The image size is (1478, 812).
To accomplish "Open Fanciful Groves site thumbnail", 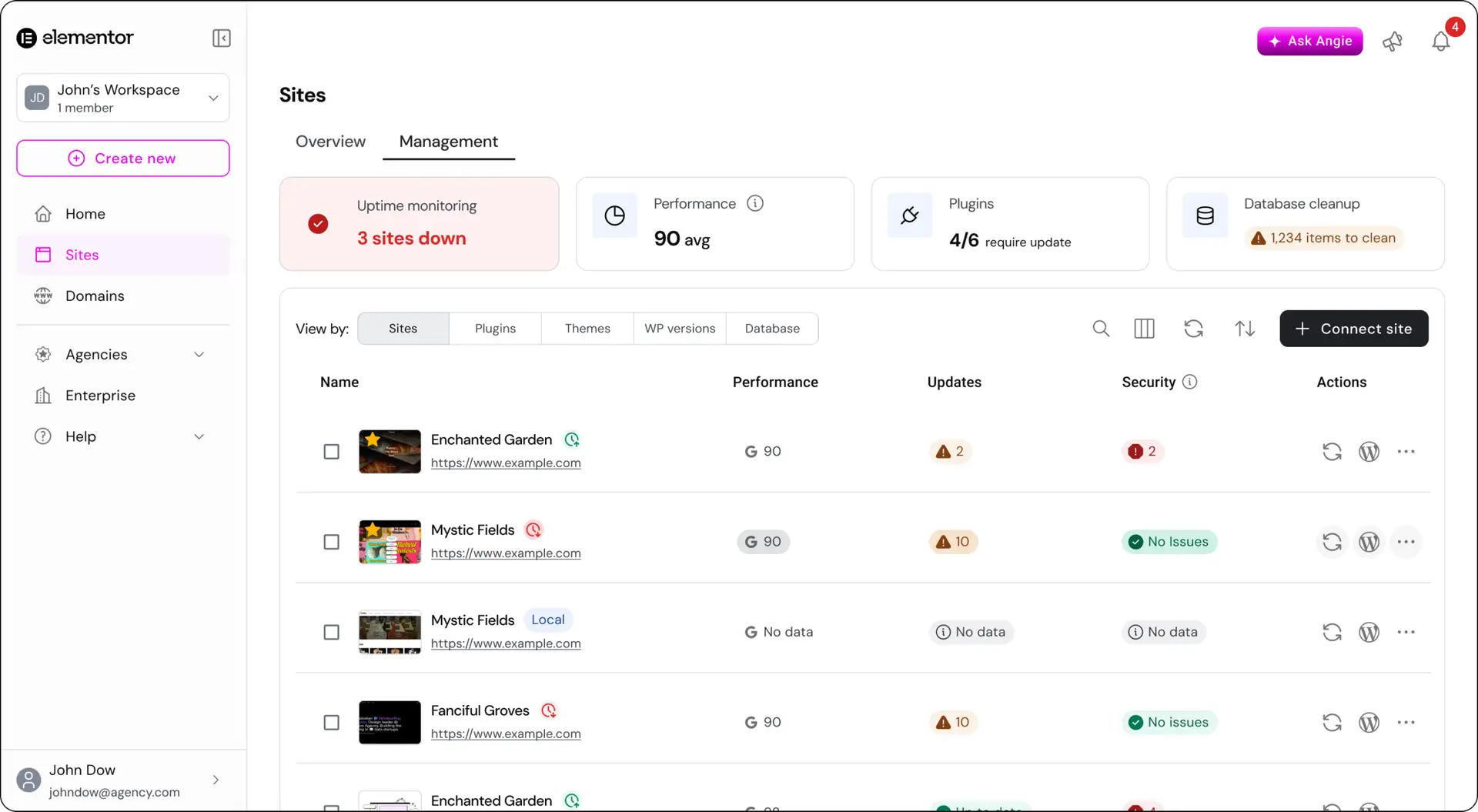I will (x=390, y=722).
